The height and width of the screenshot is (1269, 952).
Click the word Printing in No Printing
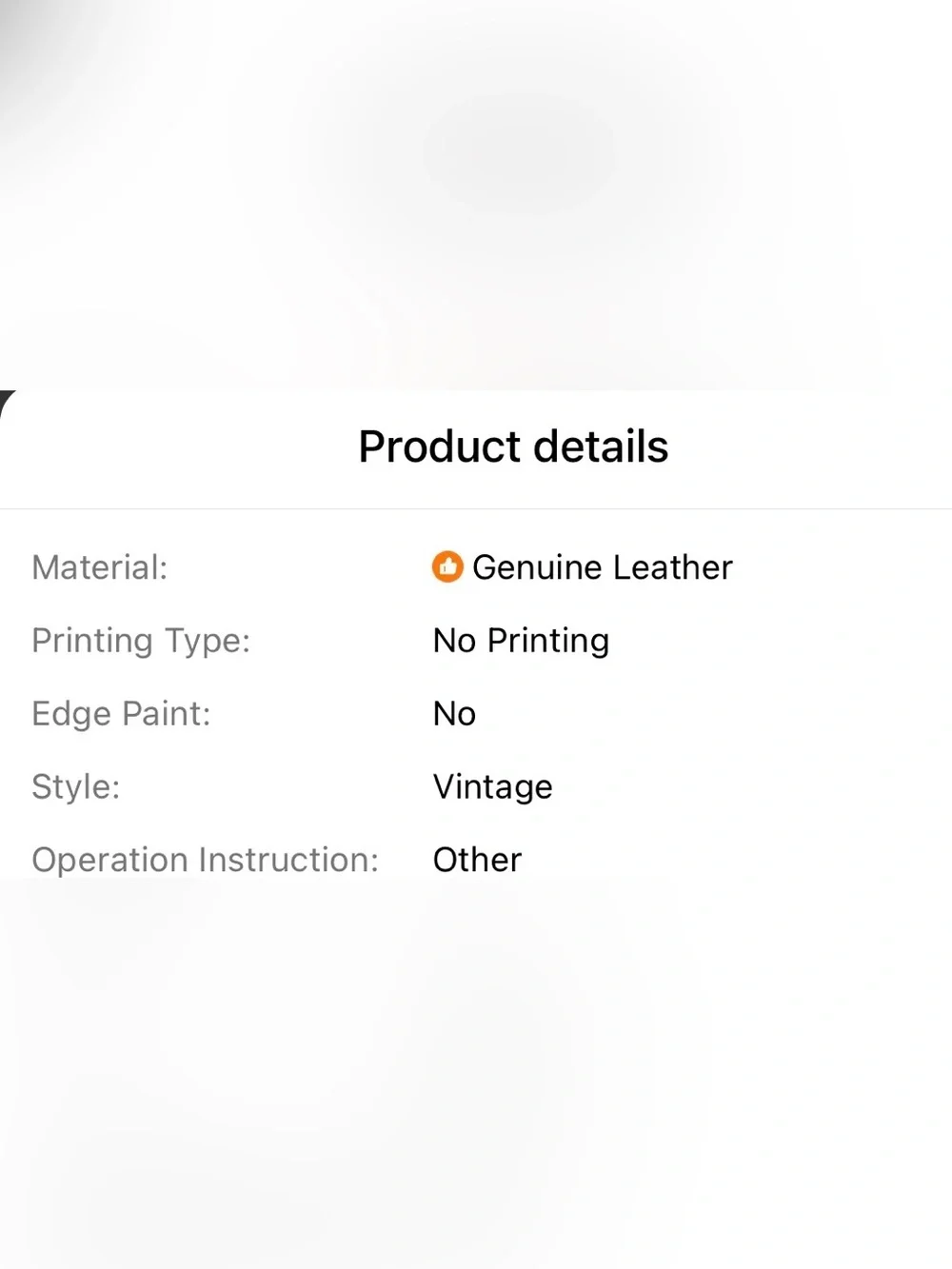tap(547, 641)
